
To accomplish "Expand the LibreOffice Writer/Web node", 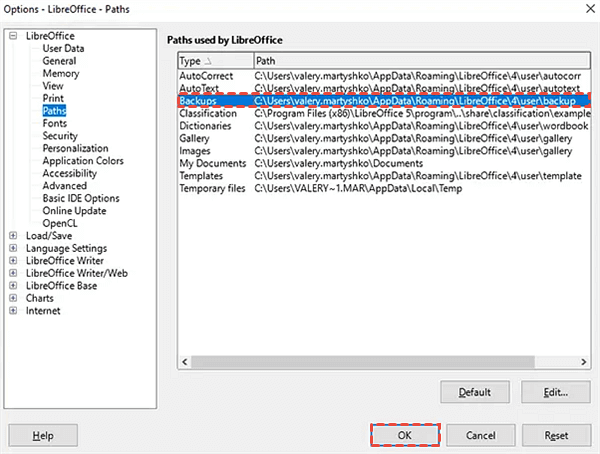I will pyautogui.click(x=13, y=273).
